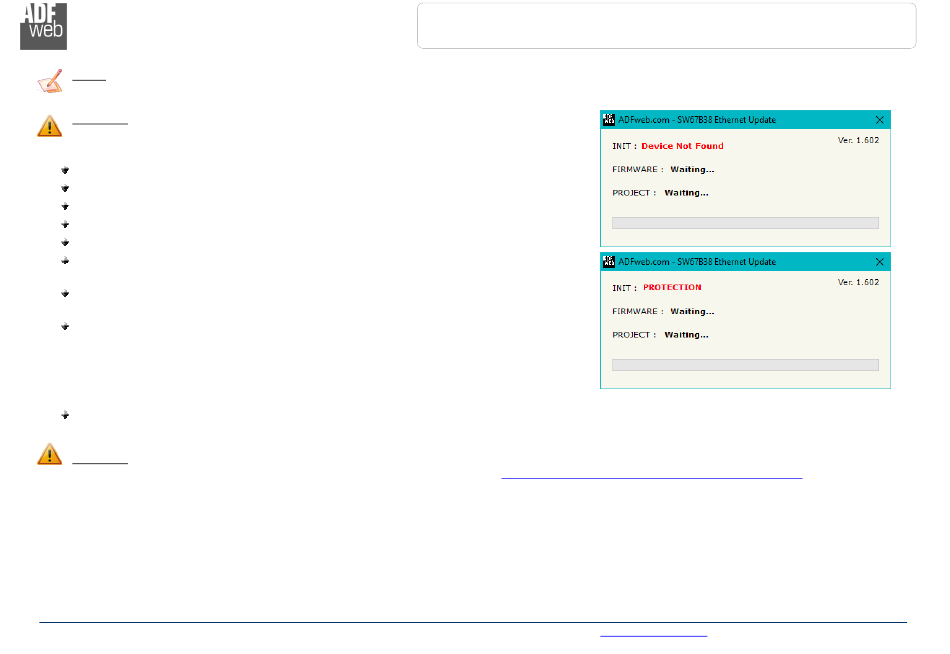The image size is (950, 654).
Task: Click app icon in PROTECTION window title
Action: pos(608,261)
